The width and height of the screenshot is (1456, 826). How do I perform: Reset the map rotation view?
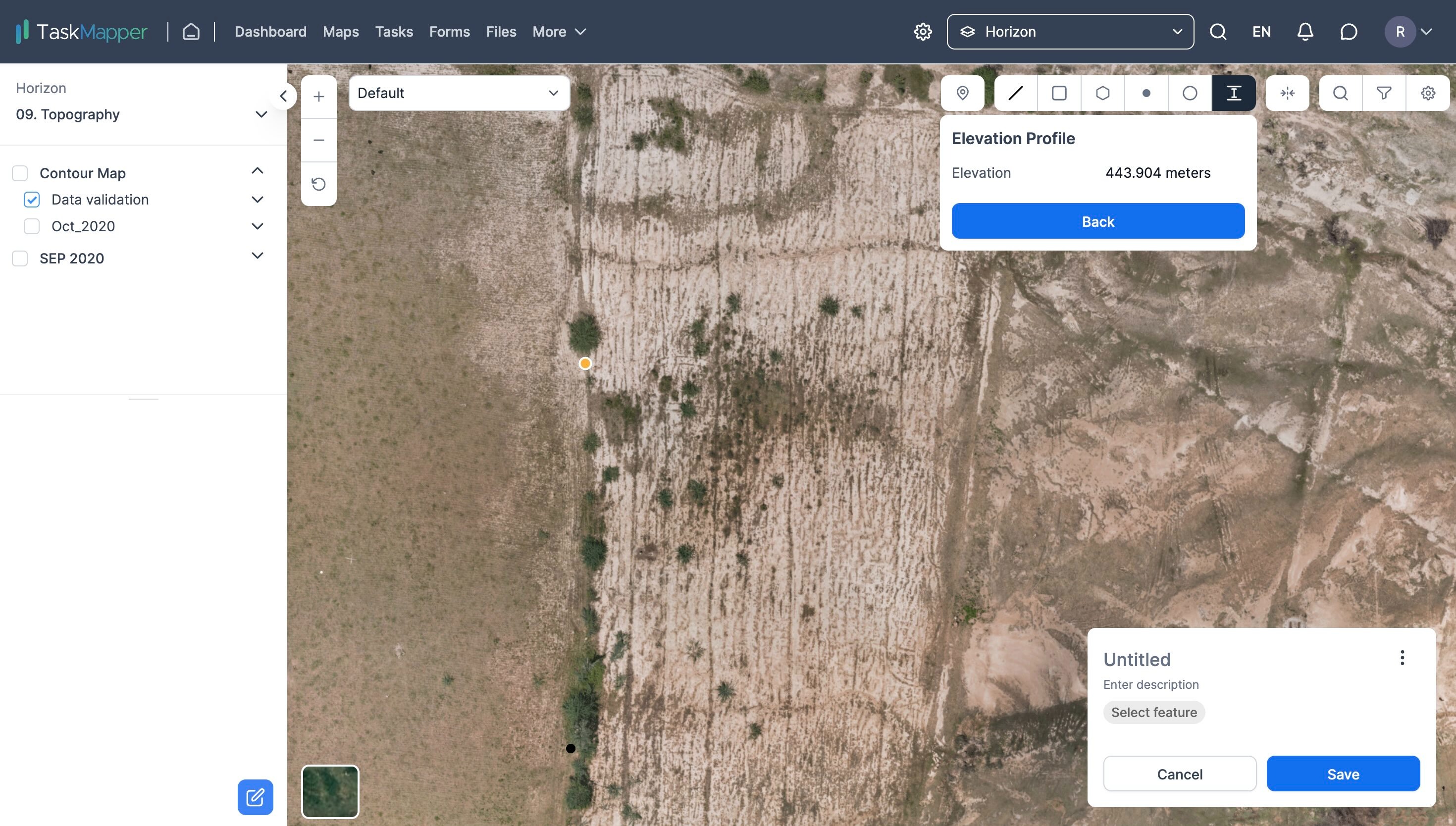coord(319,184)
